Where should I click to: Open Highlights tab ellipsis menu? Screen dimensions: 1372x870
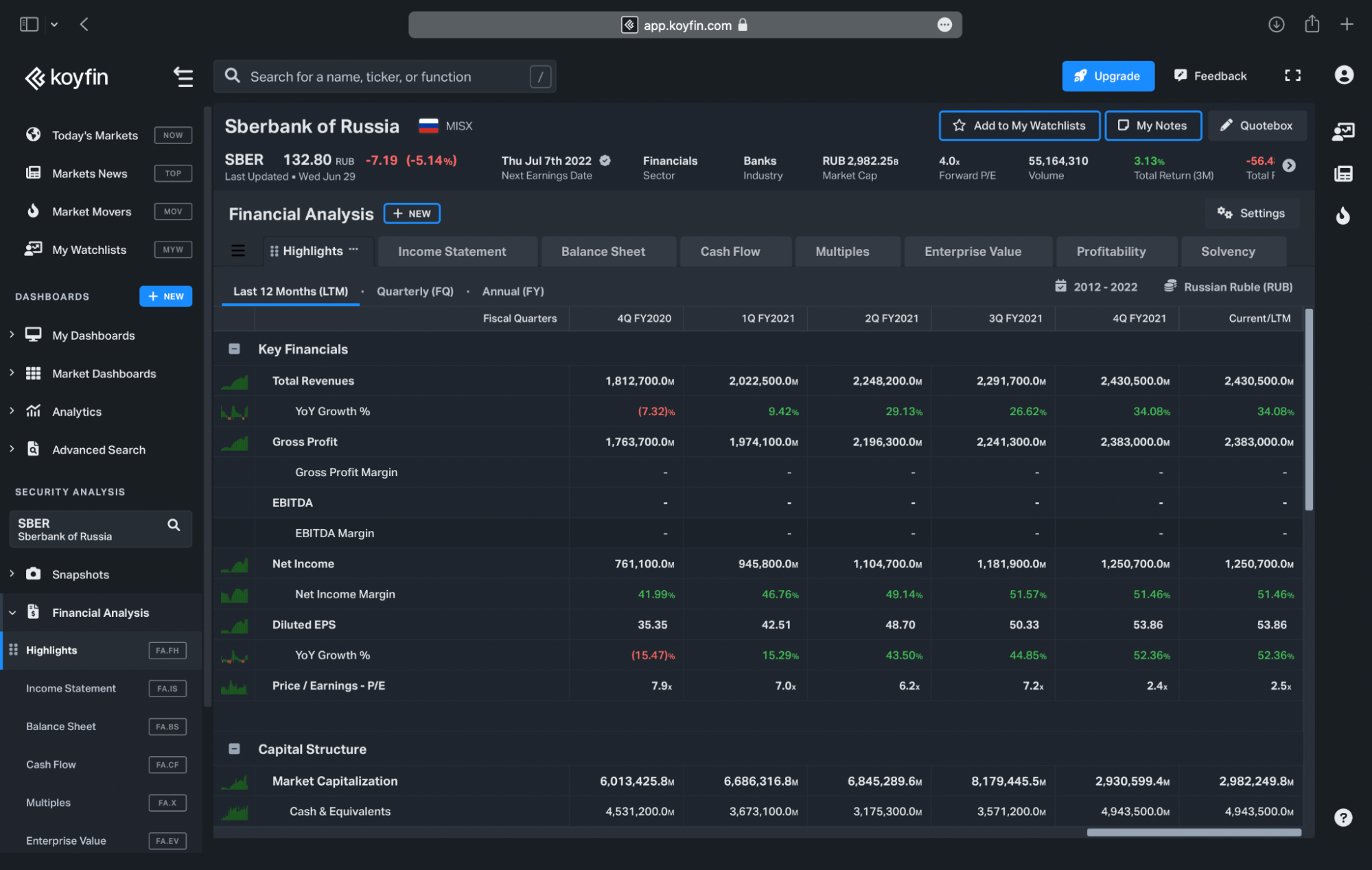(x=353, y=250)
